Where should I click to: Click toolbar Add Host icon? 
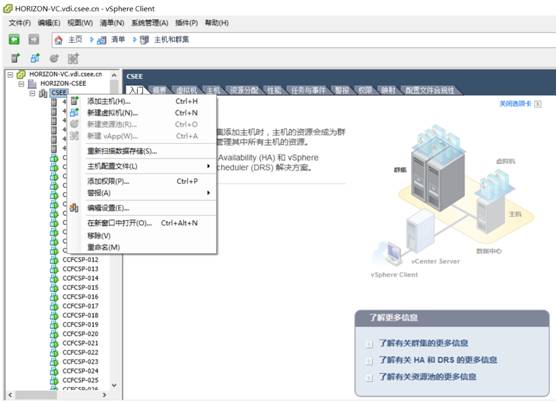click(x=15, y=58)
